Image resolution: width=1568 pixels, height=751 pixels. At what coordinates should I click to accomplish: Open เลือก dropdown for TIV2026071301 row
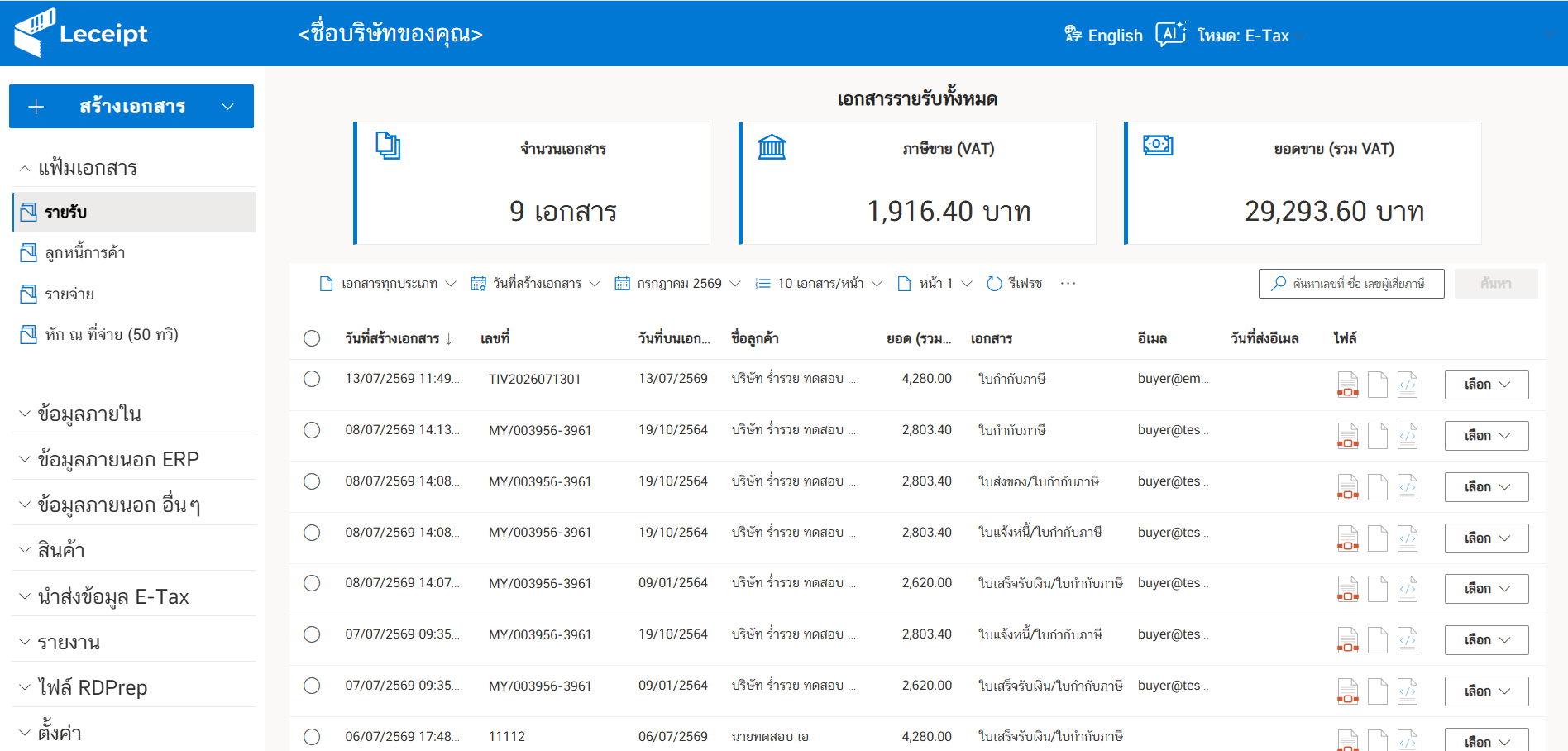point(1486,385)
